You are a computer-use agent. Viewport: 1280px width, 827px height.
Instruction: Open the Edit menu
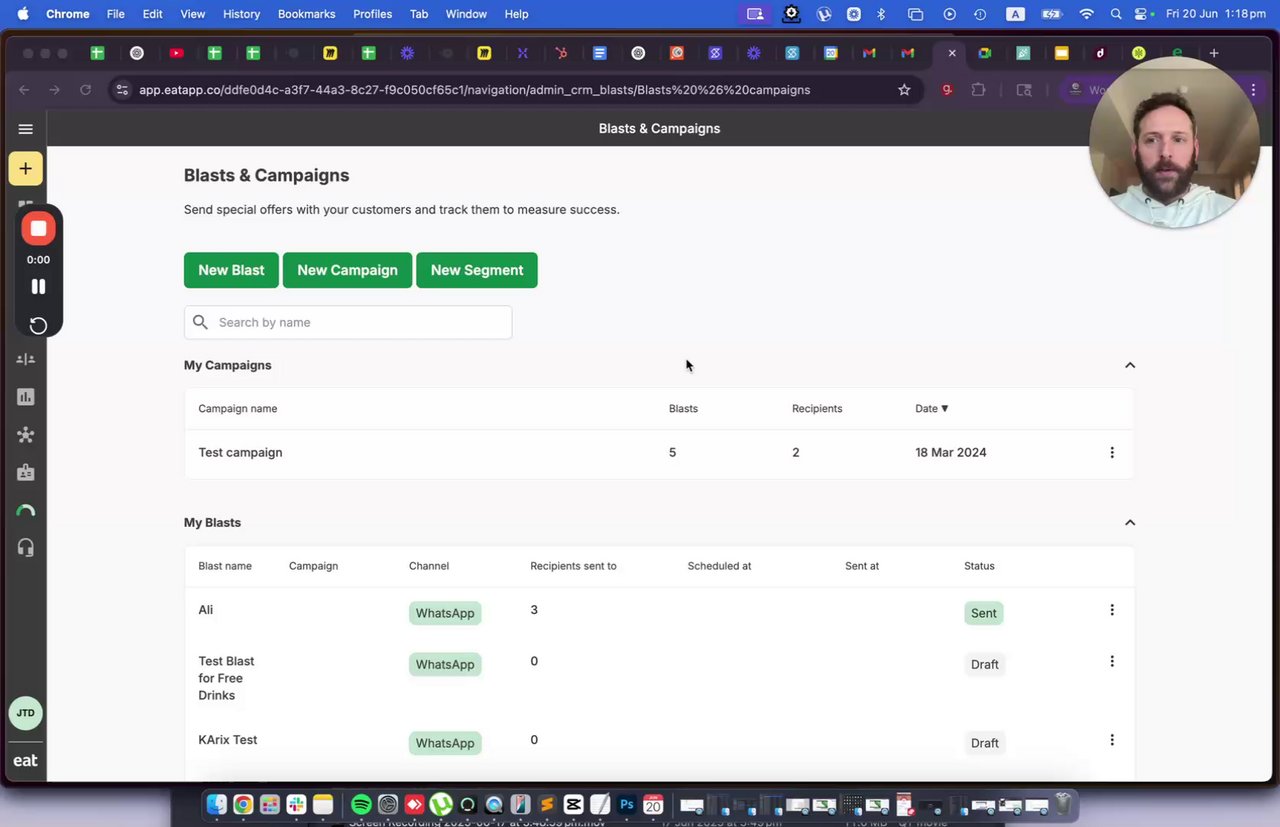[152, 14]
